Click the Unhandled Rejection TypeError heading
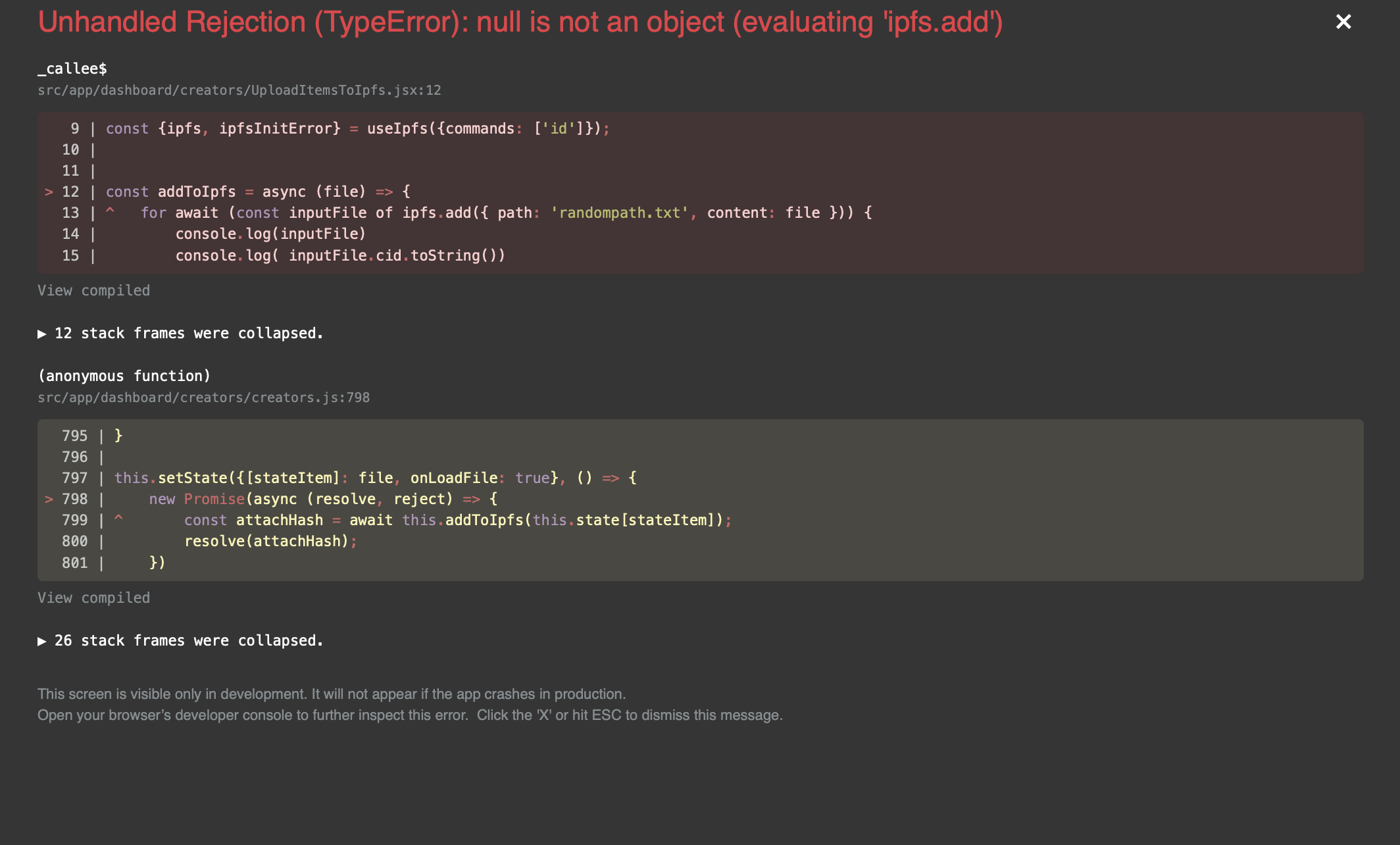Screen dimensions: 1400x845 tap(520, 22)
